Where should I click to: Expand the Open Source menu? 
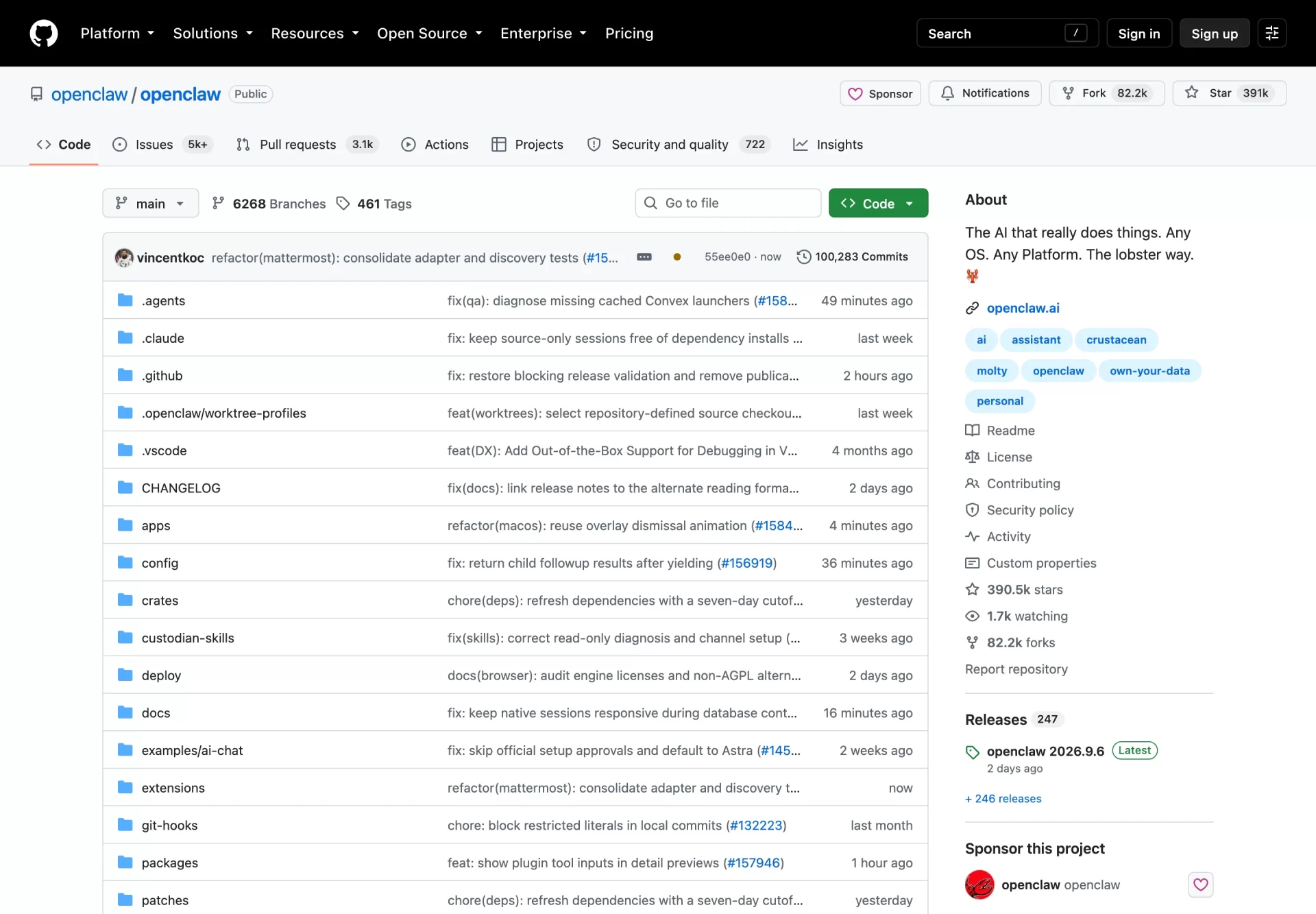tap(429, 33)
